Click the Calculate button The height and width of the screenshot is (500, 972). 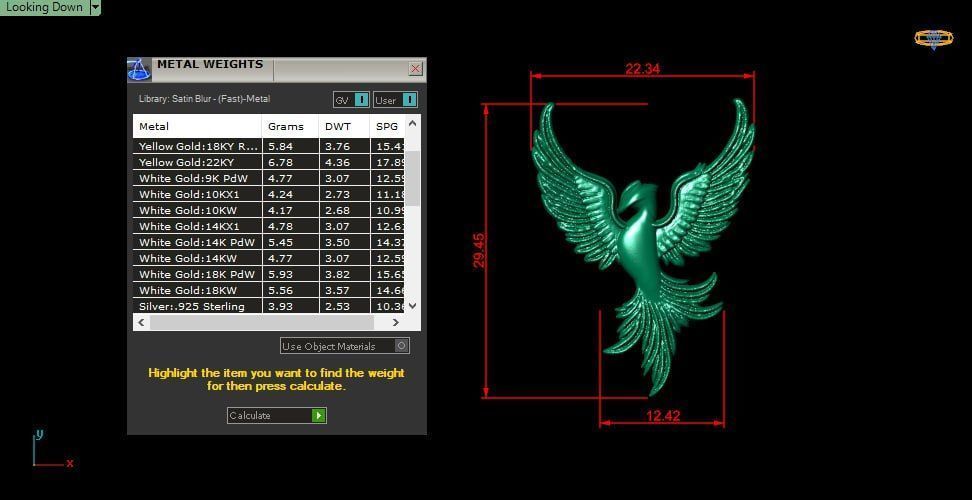[276, 415]
